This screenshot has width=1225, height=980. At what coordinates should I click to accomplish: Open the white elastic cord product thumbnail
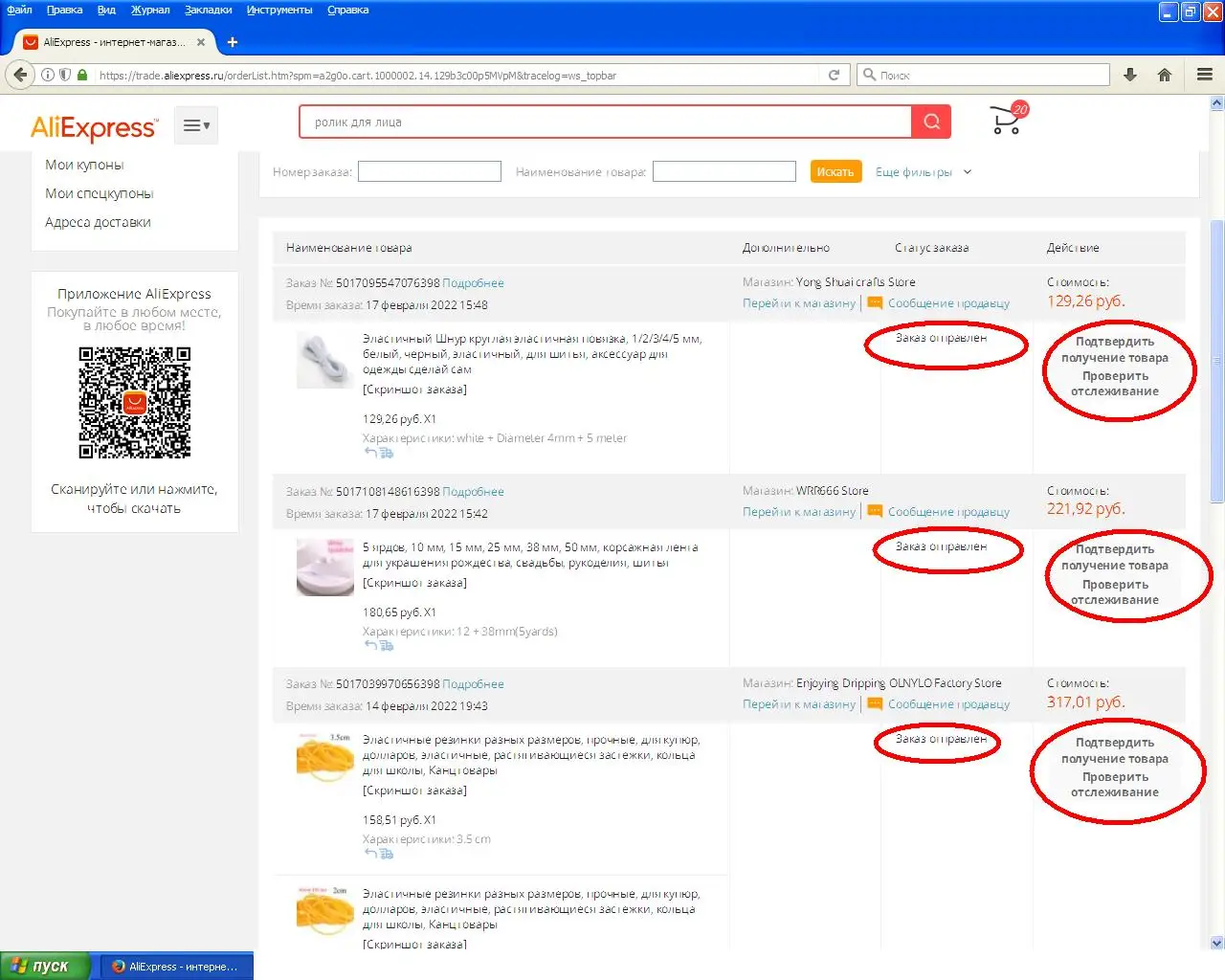[325, 360]
